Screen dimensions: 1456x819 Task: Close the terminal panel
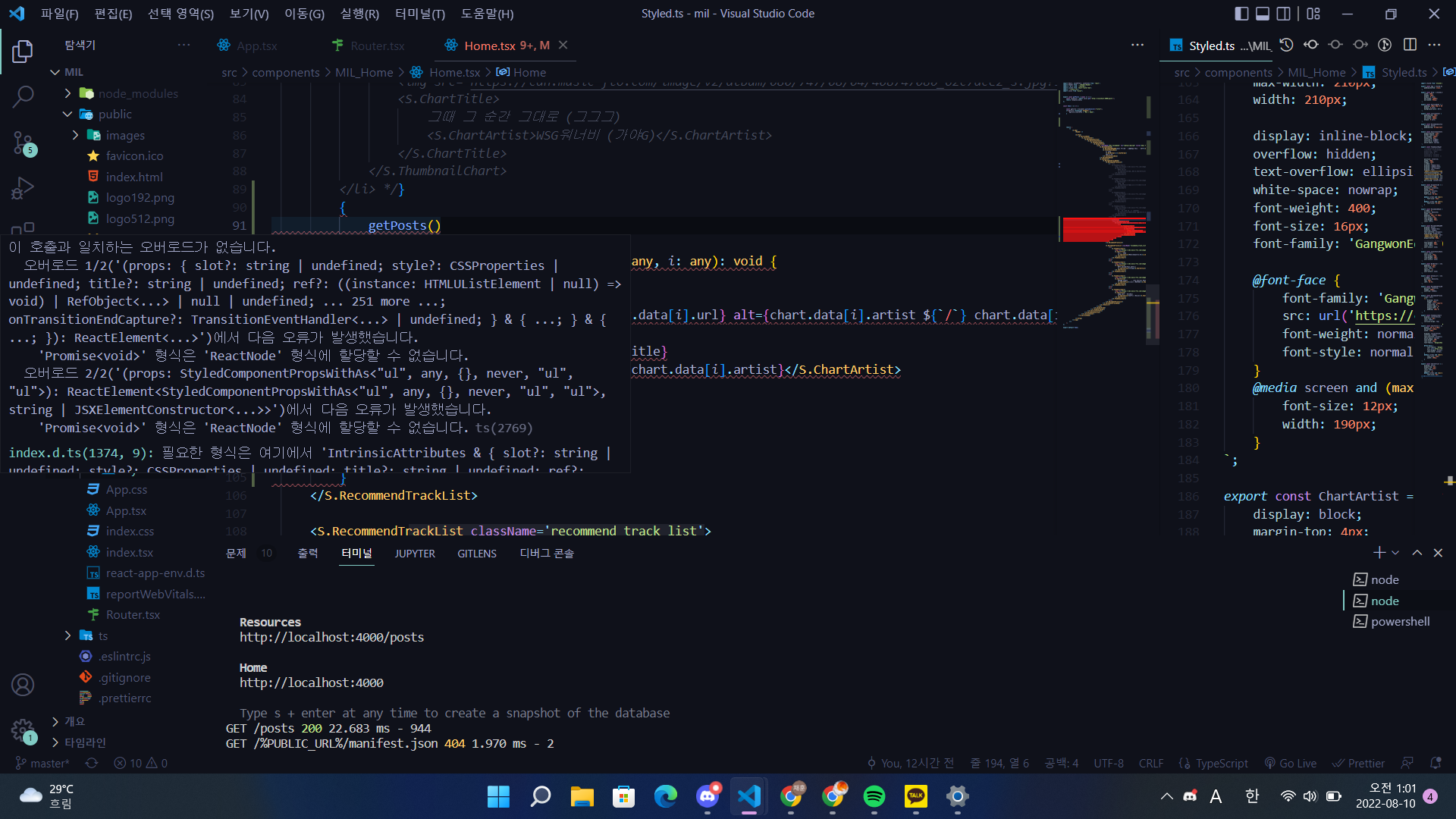tap(1438, 553)
